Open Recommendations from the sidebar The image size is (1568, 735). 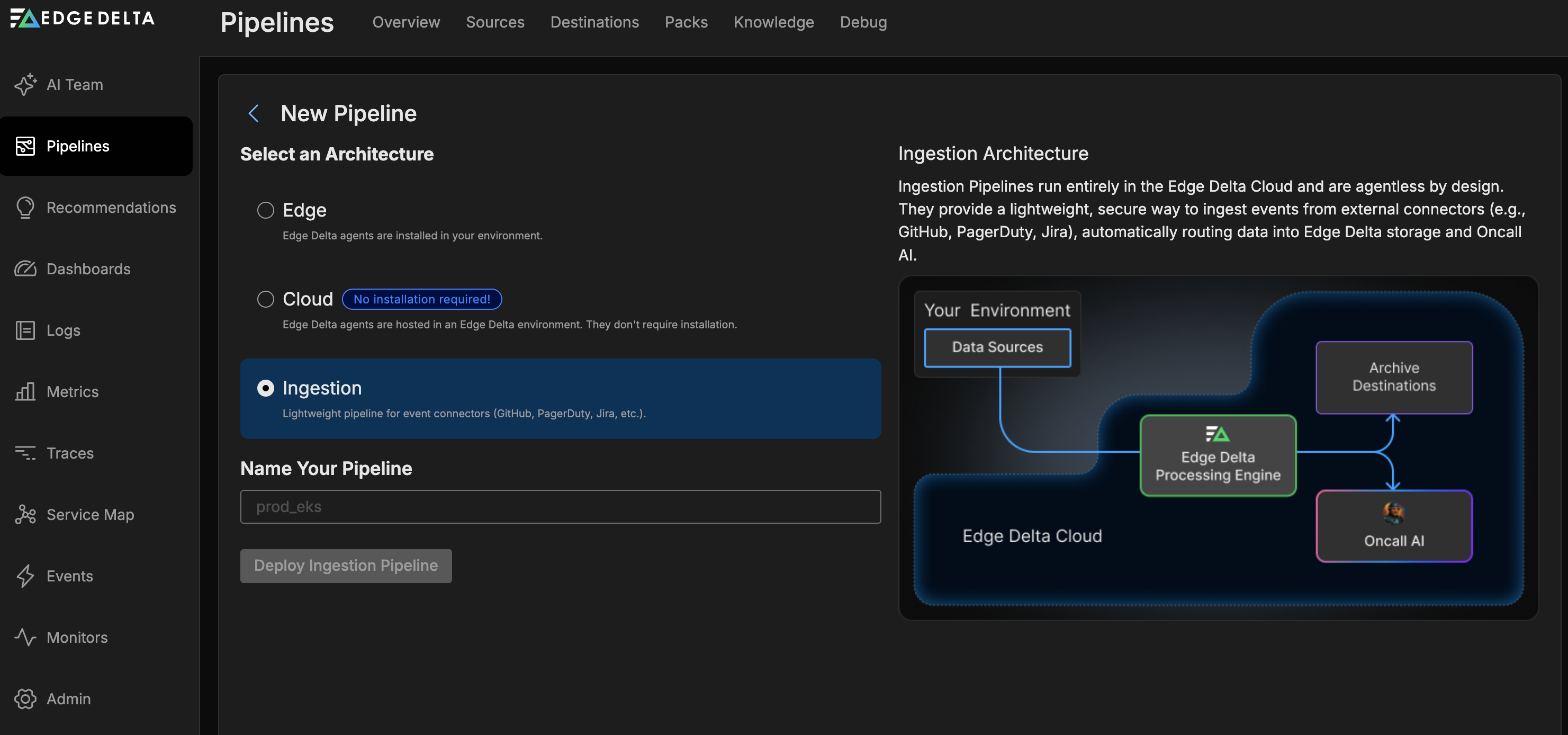pyautogui.click(x=111, y=208)
